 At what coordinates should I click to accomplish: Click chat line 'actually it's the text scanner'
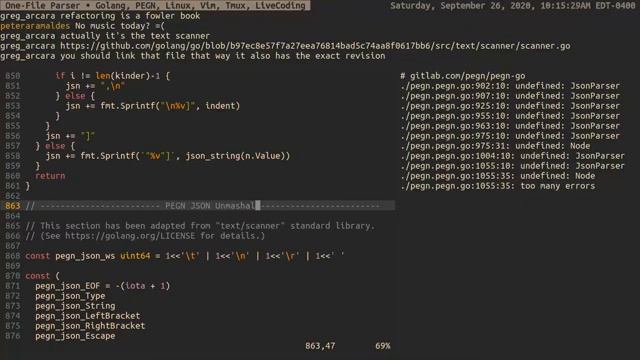[135, 36]
